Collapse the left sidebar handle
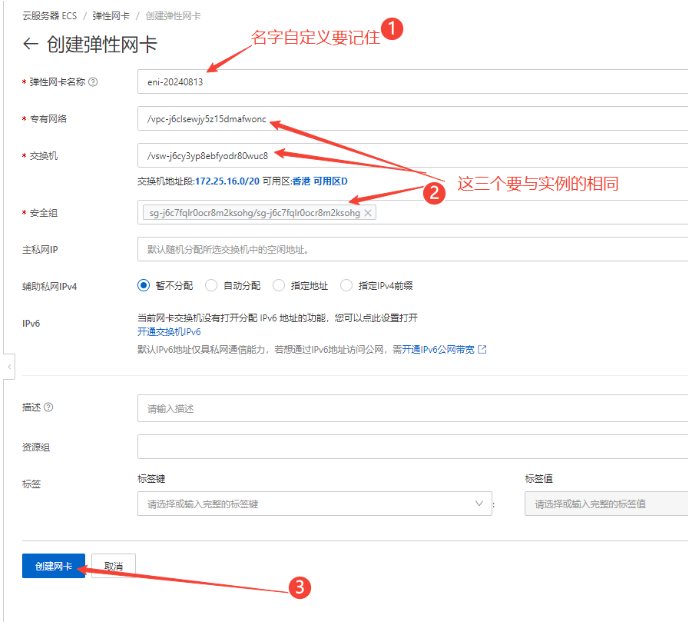Viewport: 688px width, 634px height. 10,367
